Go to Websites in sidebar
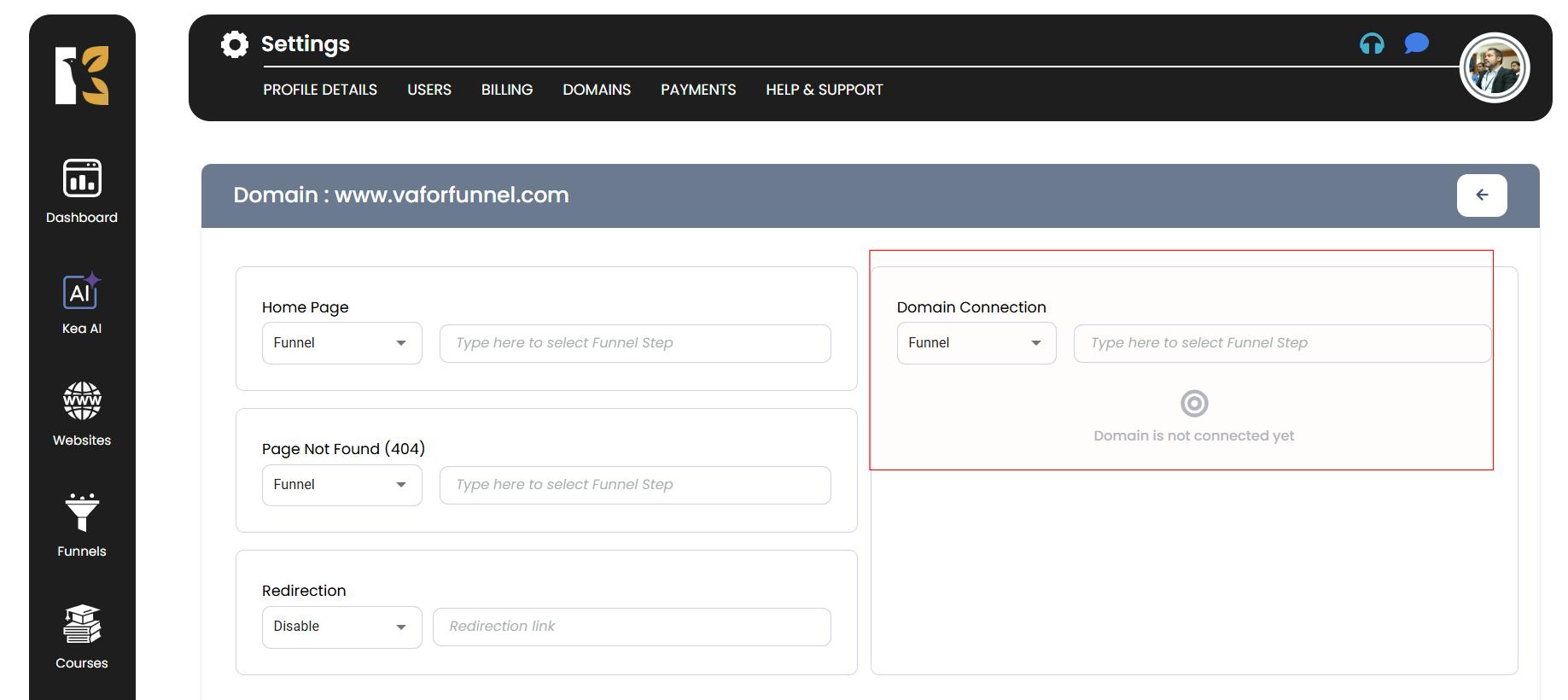Screen dimensions: 1568x700 coord(82,414)
